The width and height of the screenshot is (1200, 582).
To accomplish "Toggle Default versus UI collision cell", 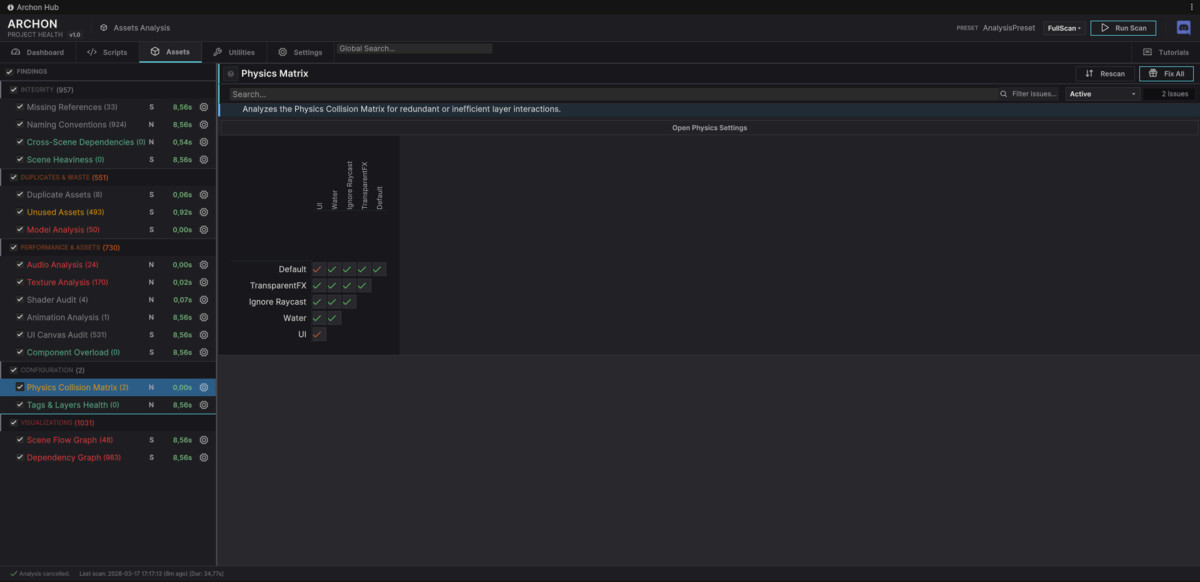I will pos(318,269).
